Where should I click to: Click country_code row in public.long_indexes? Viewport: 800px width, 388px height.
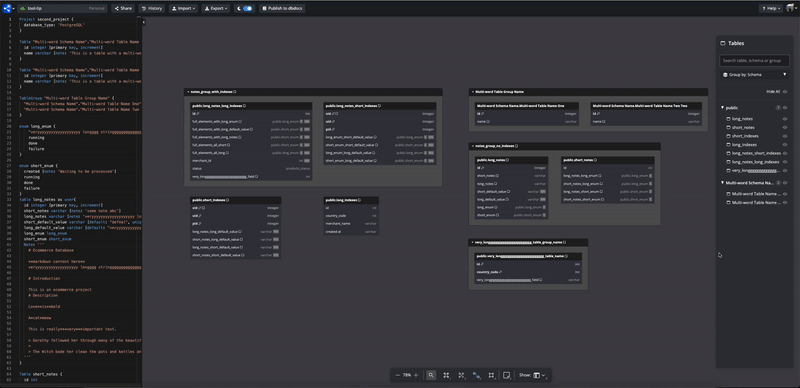351,216
